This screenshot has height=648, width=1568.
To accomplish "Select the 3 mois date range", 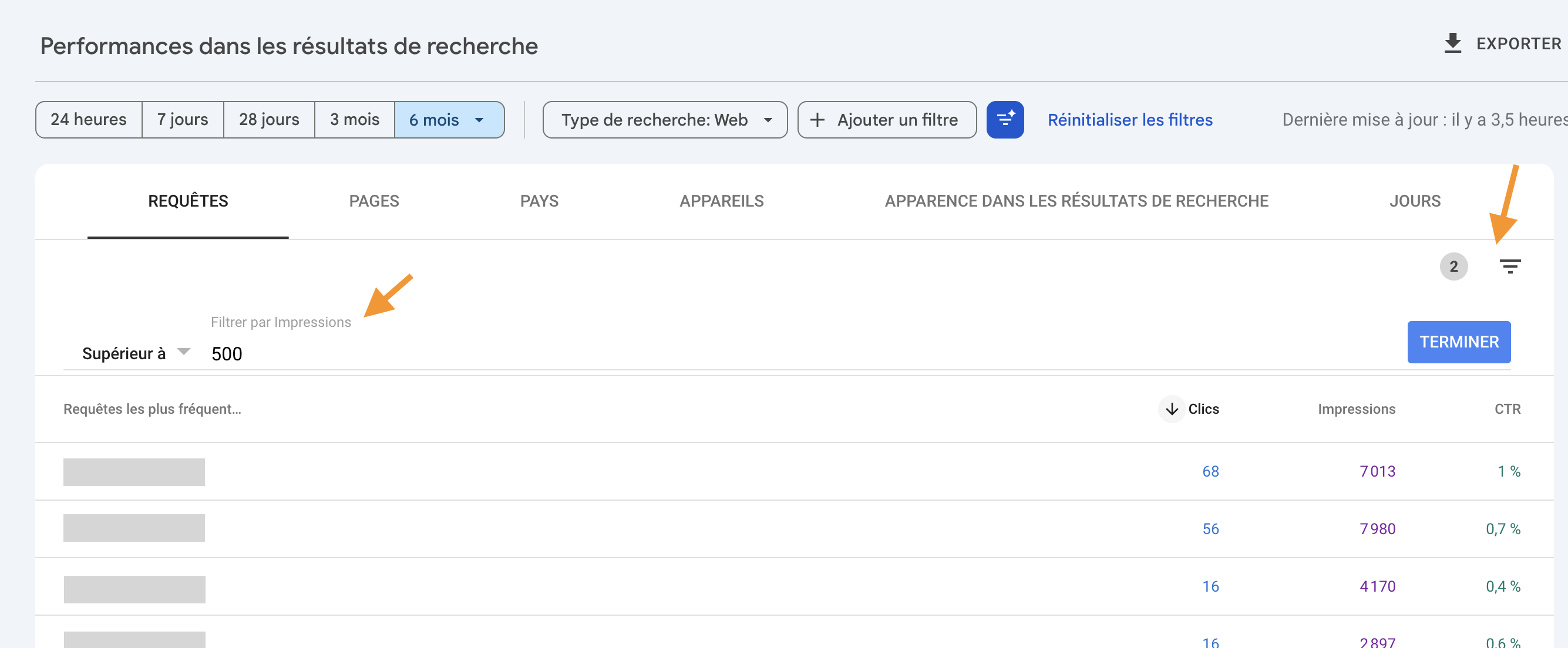I will (354, 119).
